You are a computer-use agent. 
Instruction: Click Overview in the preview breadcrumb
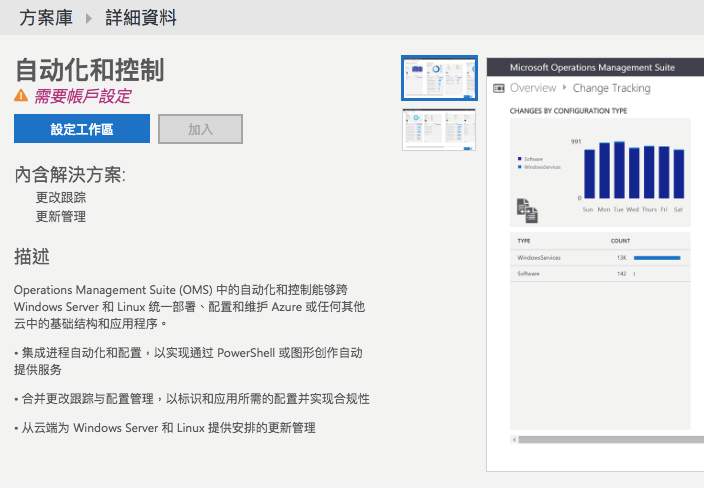(x=533, y=88)
